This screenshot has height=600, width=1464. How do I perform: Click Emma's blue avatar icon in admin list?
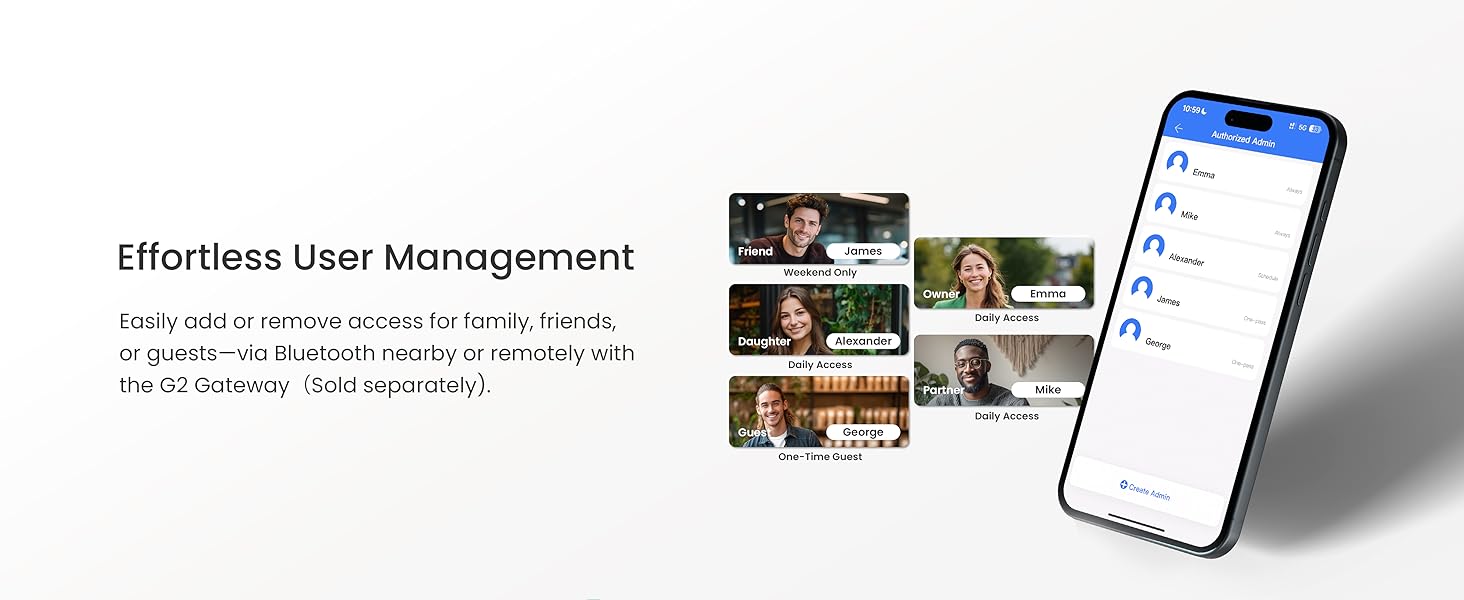tap(1177, 162)
